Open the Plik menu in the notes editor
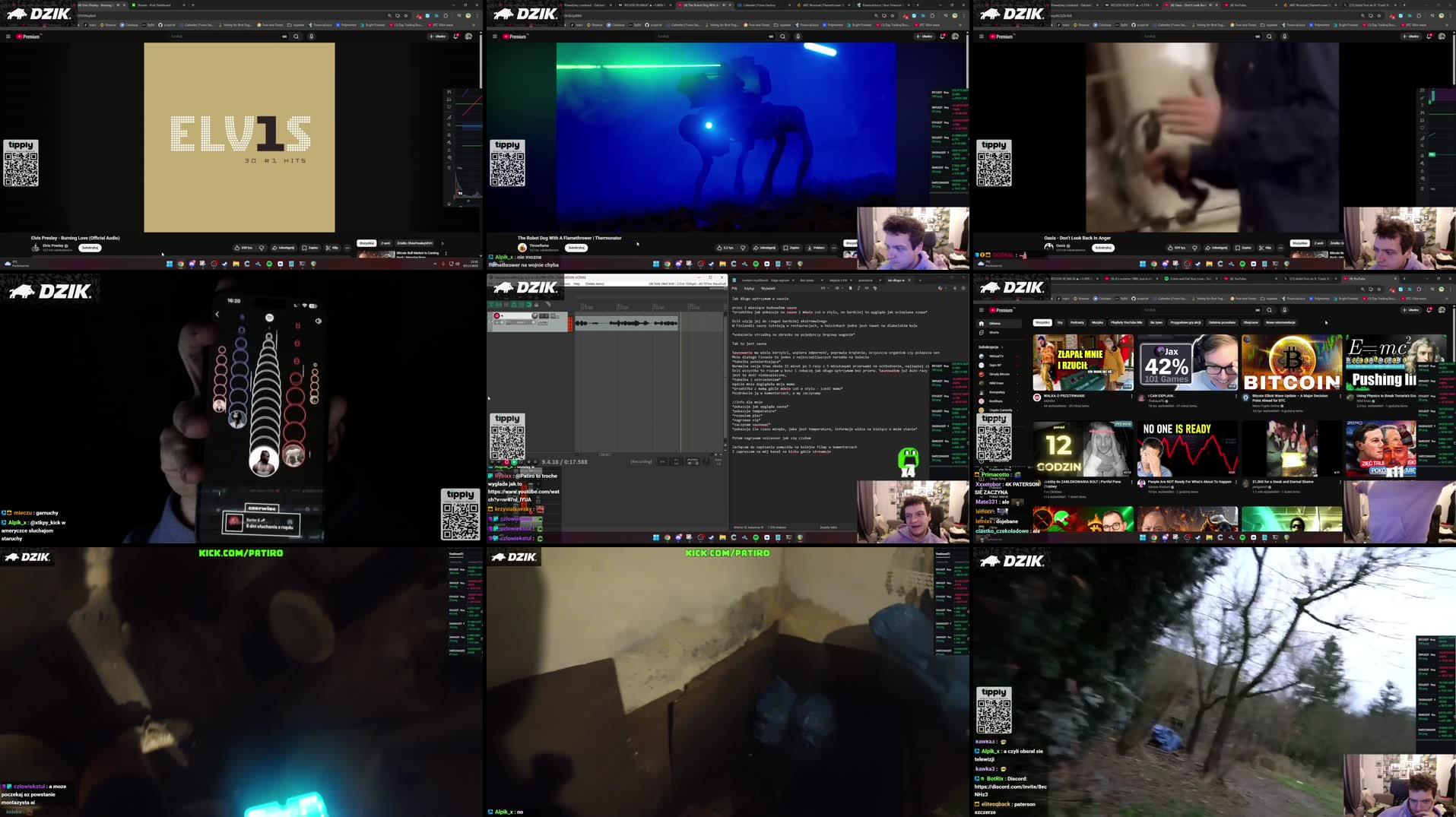The width and height of the screenshot is (1456, 817). [x=734, y=288]
